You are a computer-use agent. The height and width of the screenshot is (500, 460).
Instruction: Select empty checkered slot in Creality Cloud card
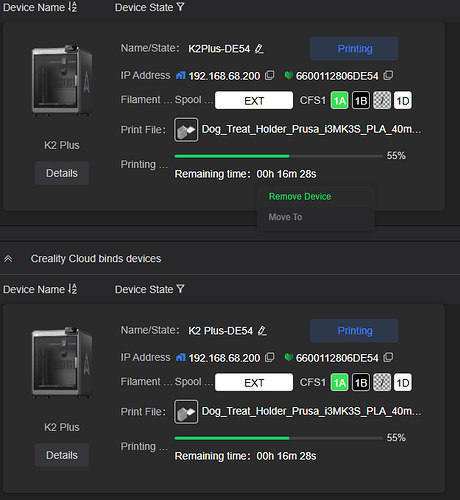click(x=382, y=382)
